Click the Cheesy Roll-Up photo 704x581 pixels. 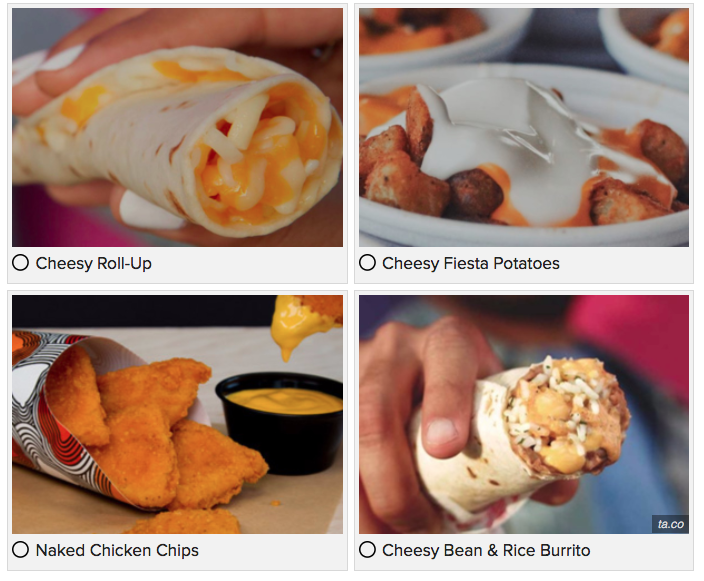[x=177, y=127]
